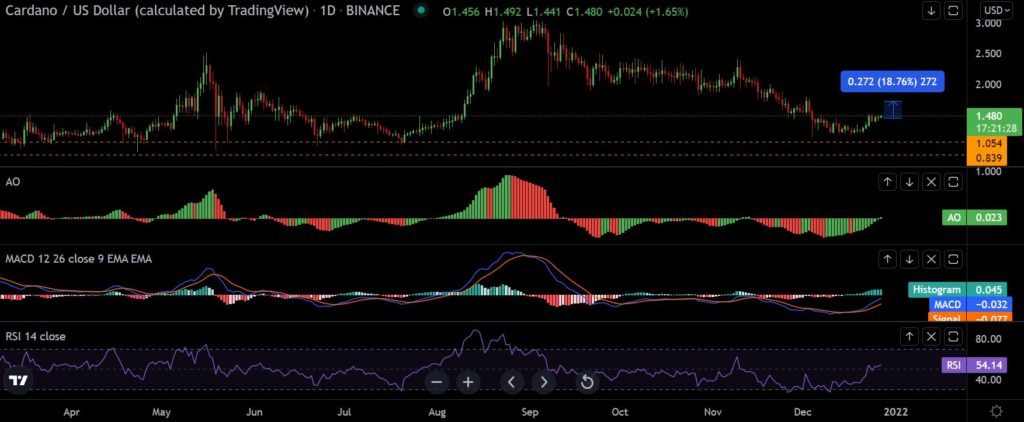1024x422 pixels.
Task: Reset the chart view
Action: point(587,382)
